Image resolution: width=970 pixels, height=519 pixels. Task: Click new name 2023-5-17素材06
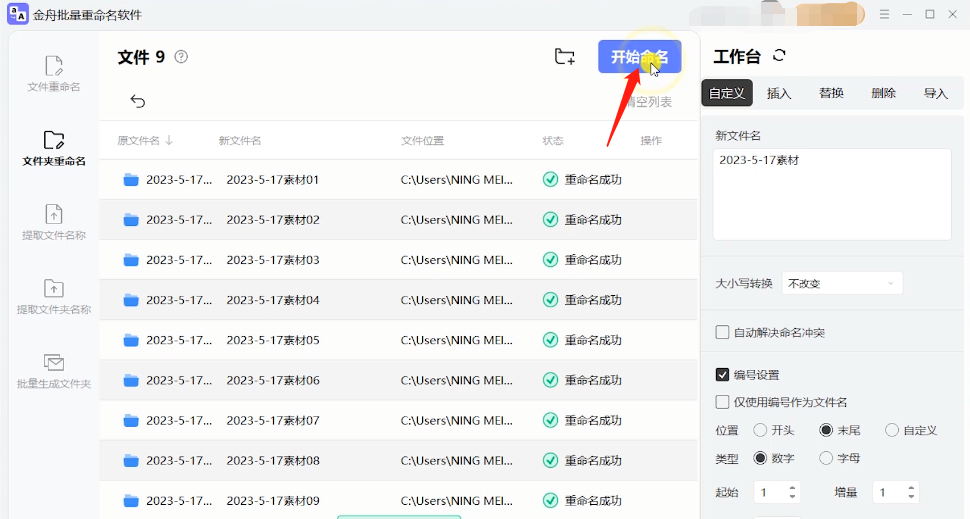coord(273,380)
